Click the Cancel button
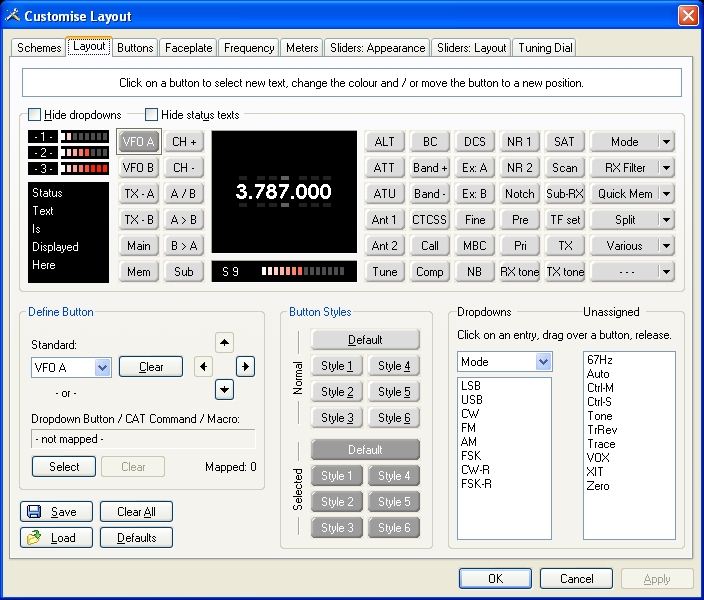 576,578
